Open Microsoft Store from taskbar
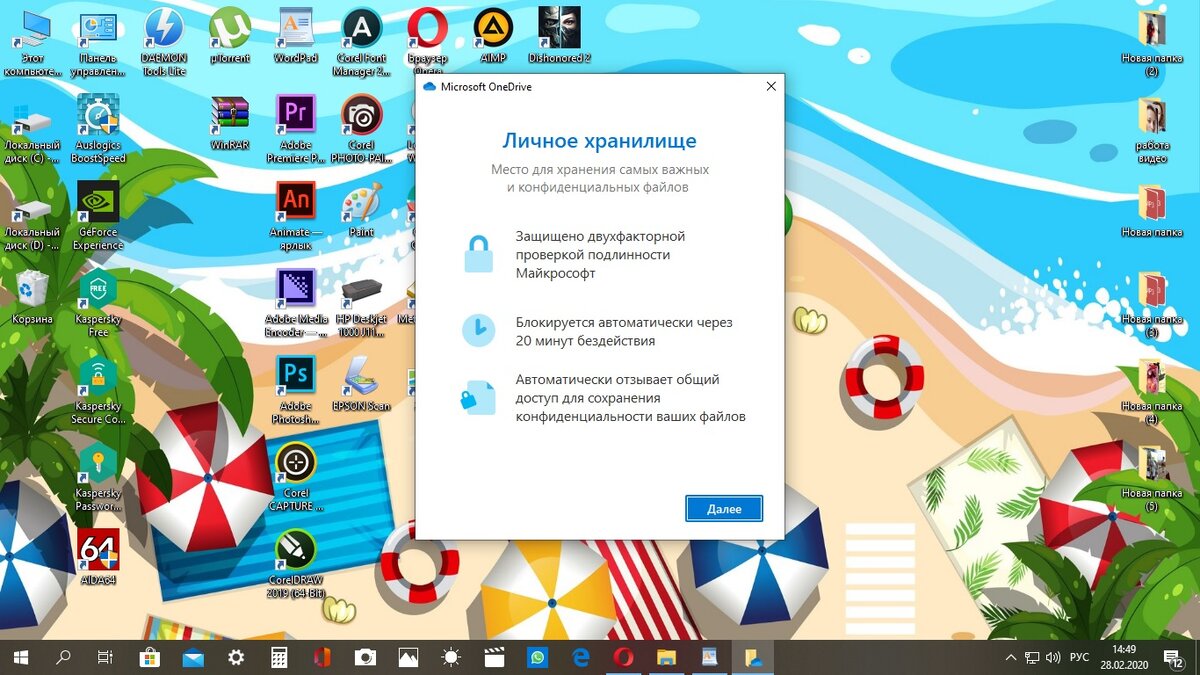This screenshot has height=675, width=1200. point(150,657)
